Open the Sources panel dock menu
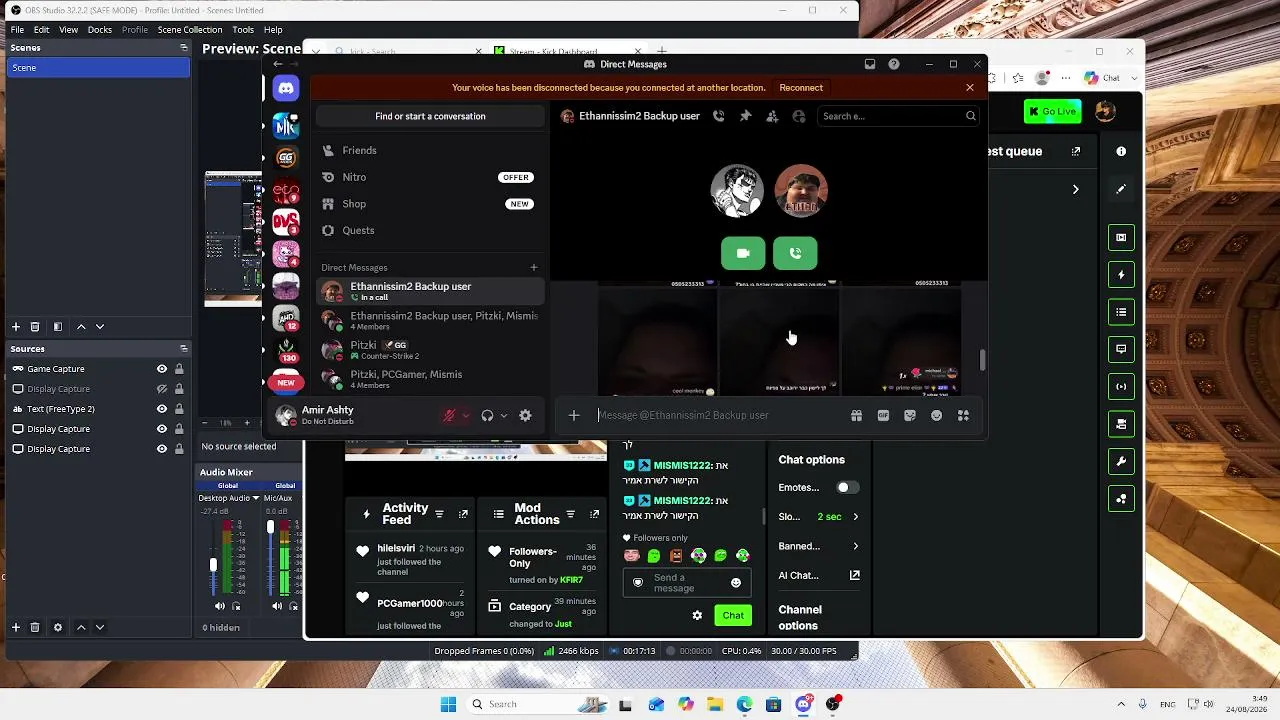This screenshot has height=720, width=1280. coord(183,349)
